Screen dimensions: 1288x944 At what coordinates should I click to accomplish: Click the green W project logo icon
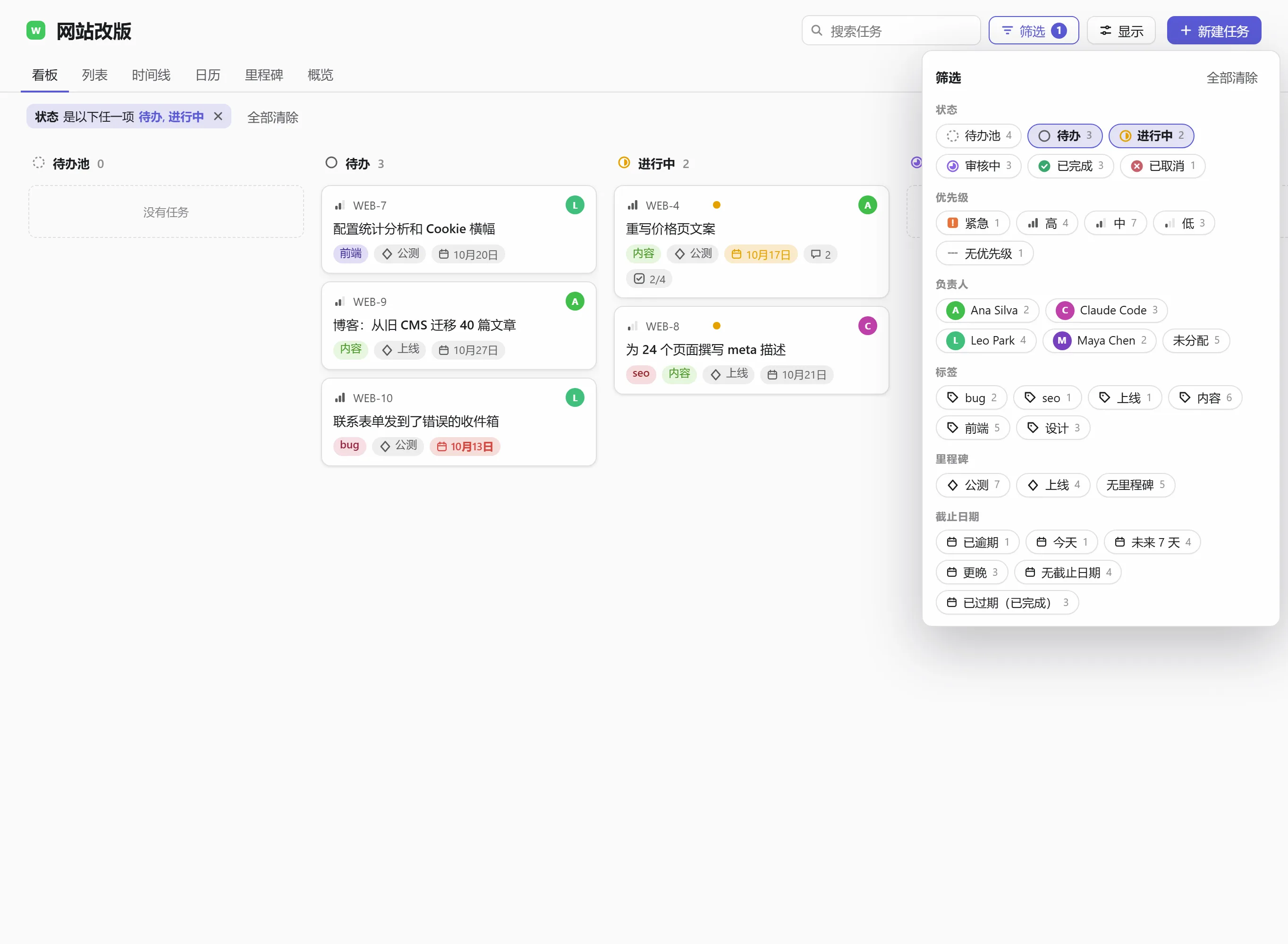point(36,30)
